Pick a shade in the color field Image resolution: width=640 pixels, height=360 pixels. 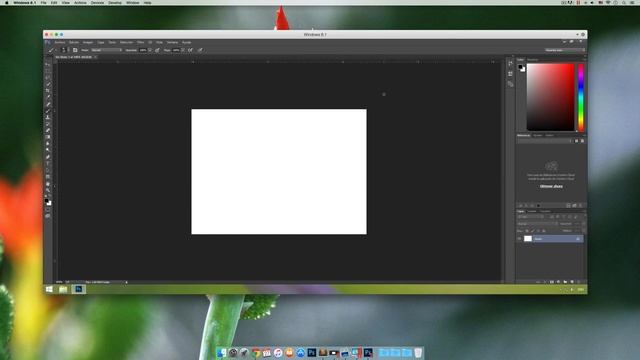click(x=550, y=97)
